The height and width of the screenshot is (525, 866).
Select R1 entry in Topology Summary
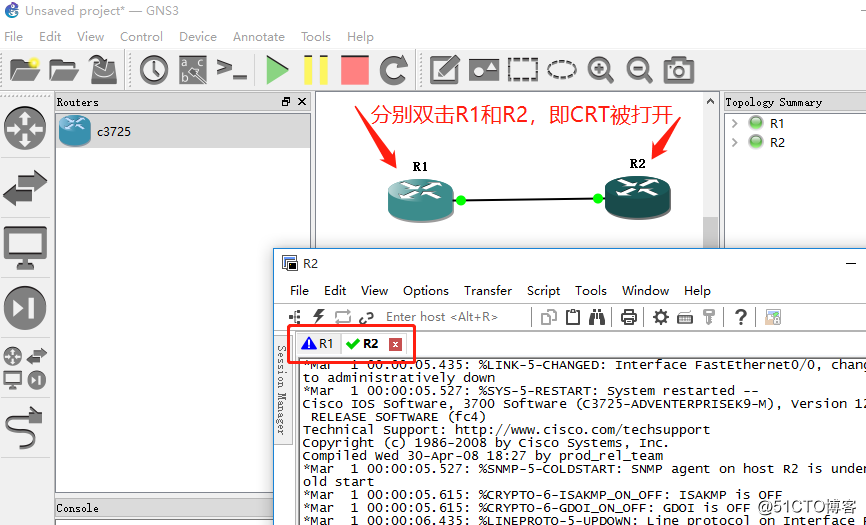pos(777,123)
